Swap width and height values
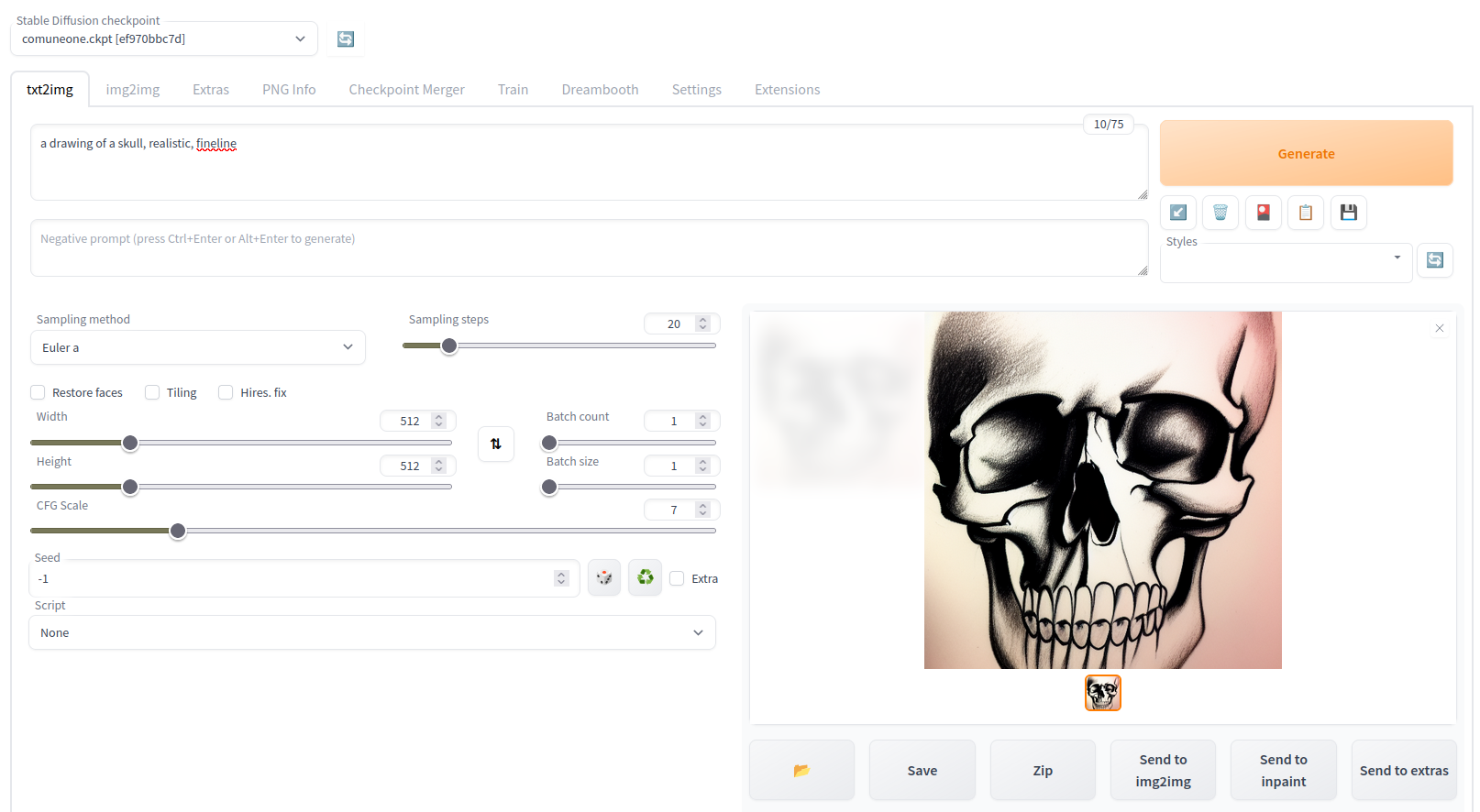Viewport: 1480px width, 812px height. [x=496, y=444]
